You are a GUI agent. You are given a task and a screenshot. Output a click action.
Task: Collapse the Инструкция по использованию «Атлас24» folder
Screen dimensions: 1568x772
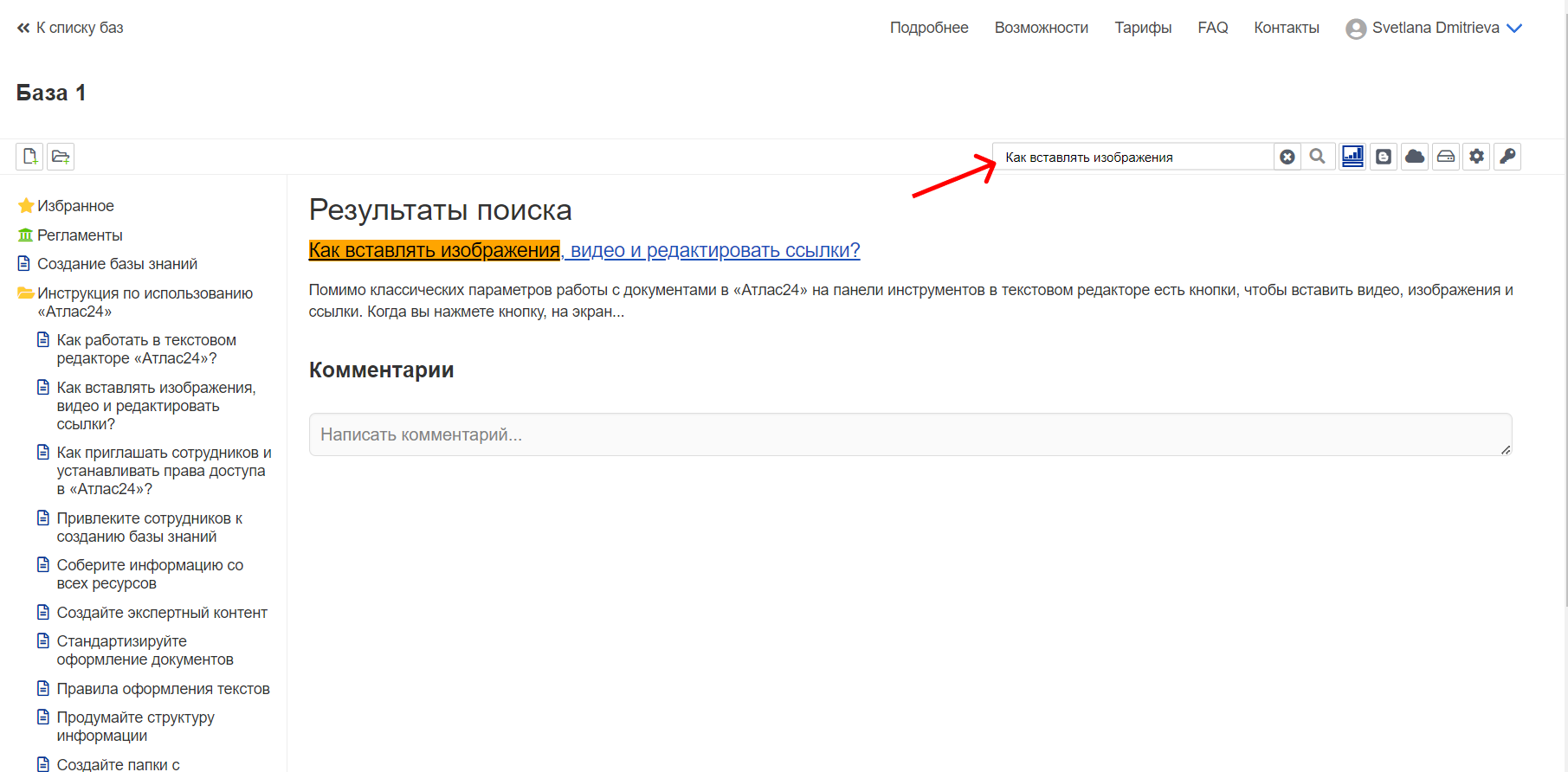click(145, 302)
